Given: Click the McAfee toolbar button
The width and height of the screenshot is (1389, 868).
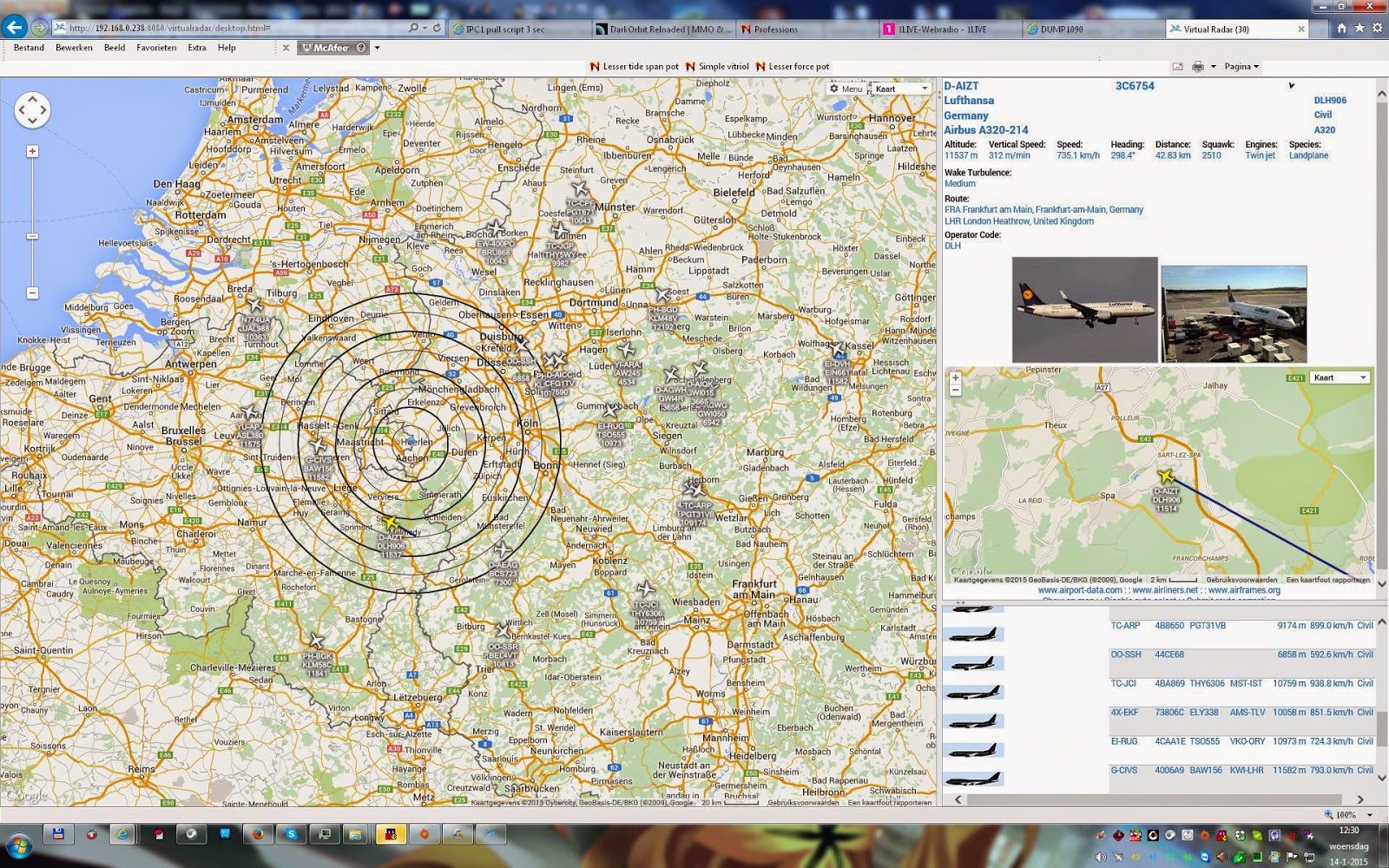Looking at the screenshot, I should pos(333,48).
